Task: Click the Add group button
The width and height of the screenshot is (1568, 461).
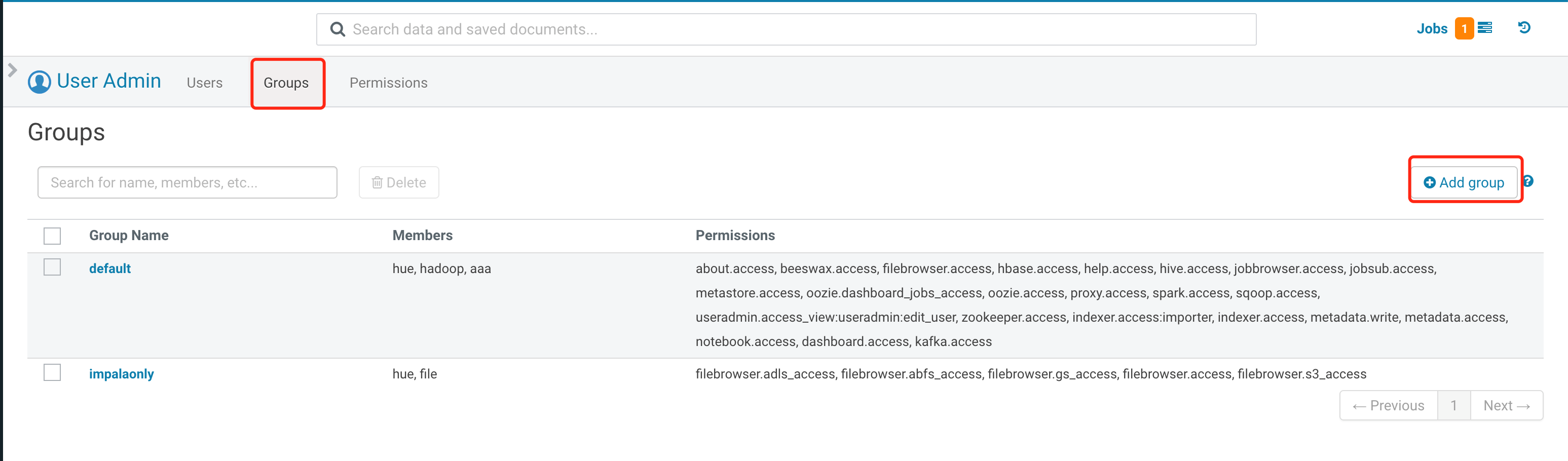Action: coord(1464,182)
